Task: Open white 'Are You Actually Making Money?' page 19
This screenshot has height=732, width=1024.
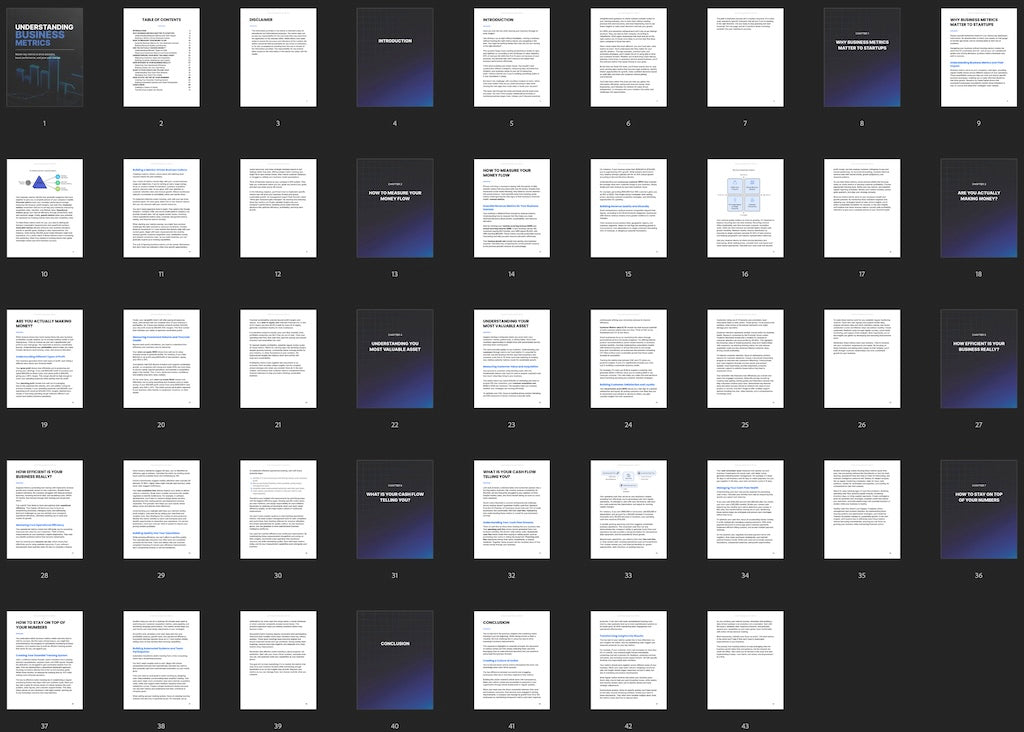Action: [x=44, y=358]
